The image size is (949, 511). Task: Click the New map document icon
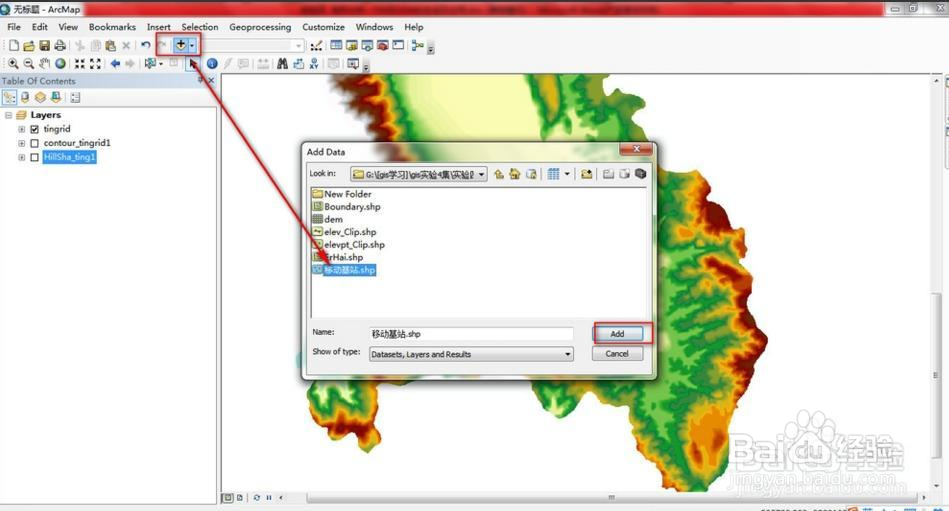click(13, 45)
